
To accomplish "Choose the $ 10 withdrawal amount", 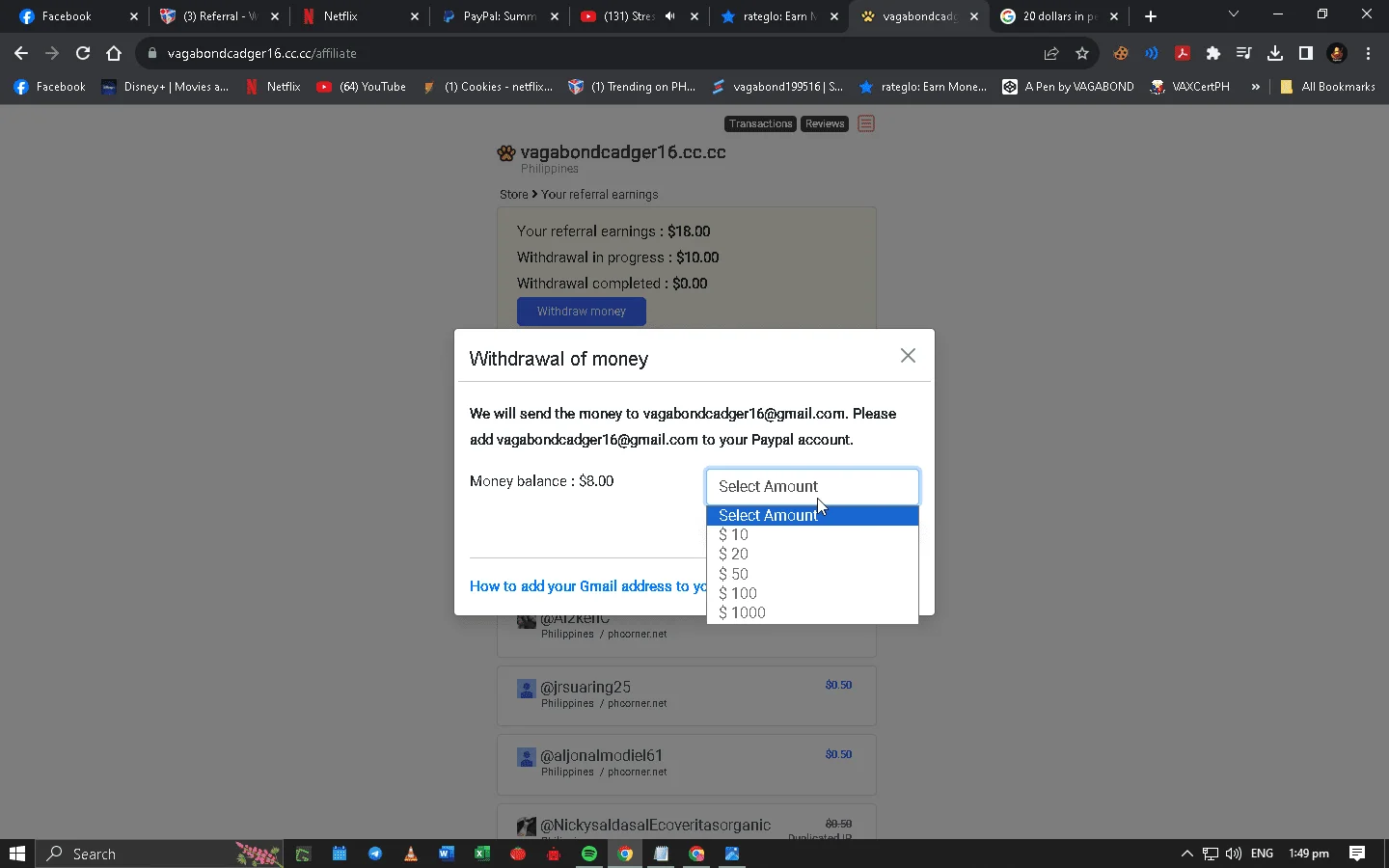I will pyautogui.click(x=812, y=534).
